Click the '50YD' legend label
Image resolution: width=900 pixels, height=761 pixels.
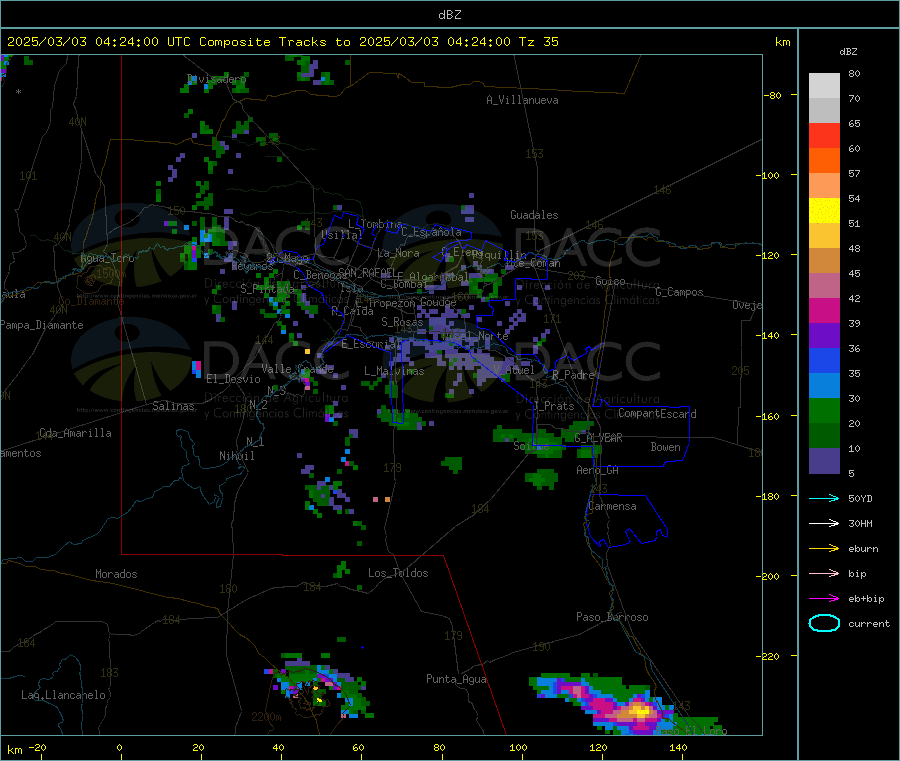(x=860, y=498)
